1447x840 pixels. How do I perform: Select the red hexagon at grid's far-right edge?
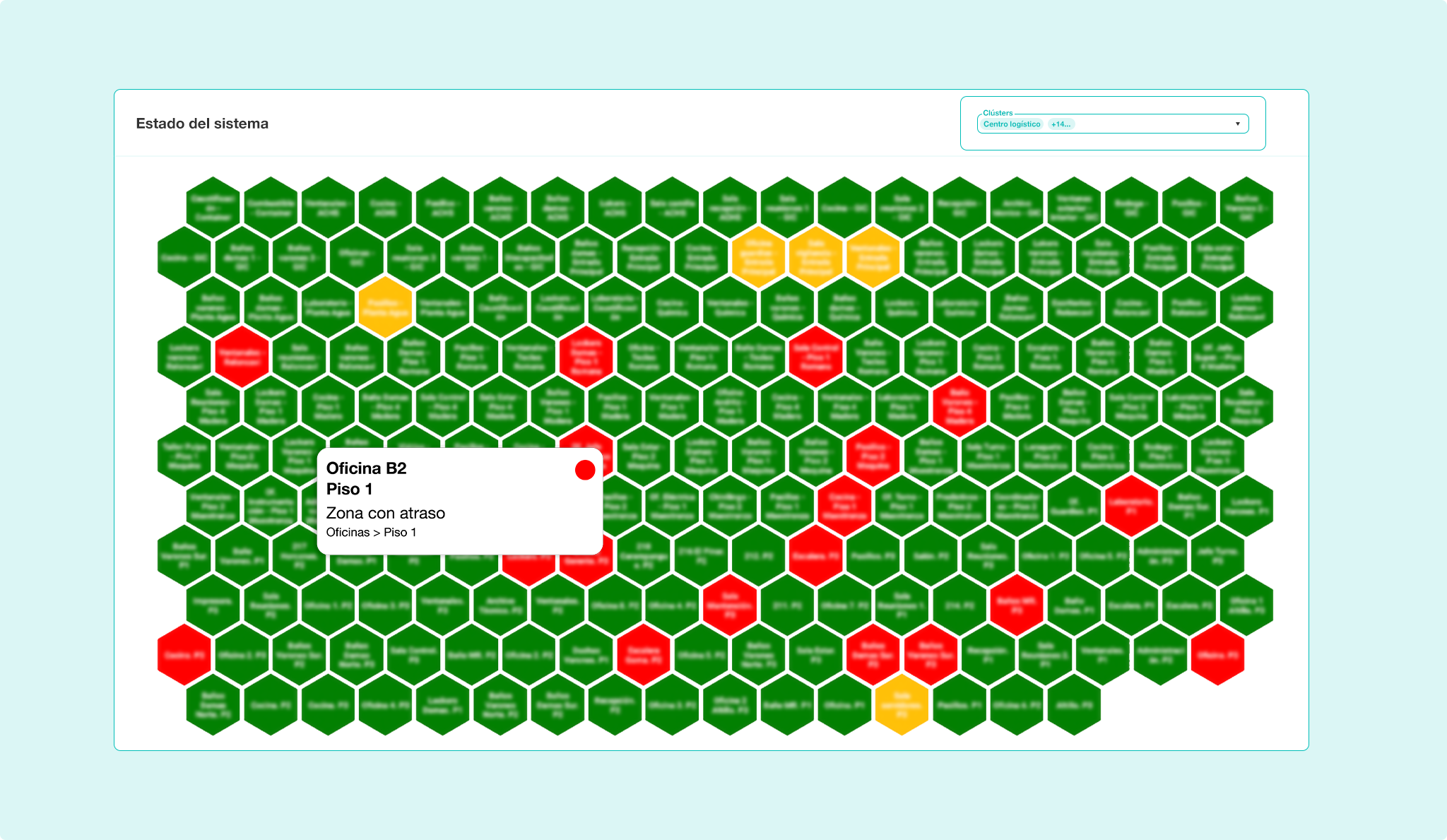click(1217, 655)
